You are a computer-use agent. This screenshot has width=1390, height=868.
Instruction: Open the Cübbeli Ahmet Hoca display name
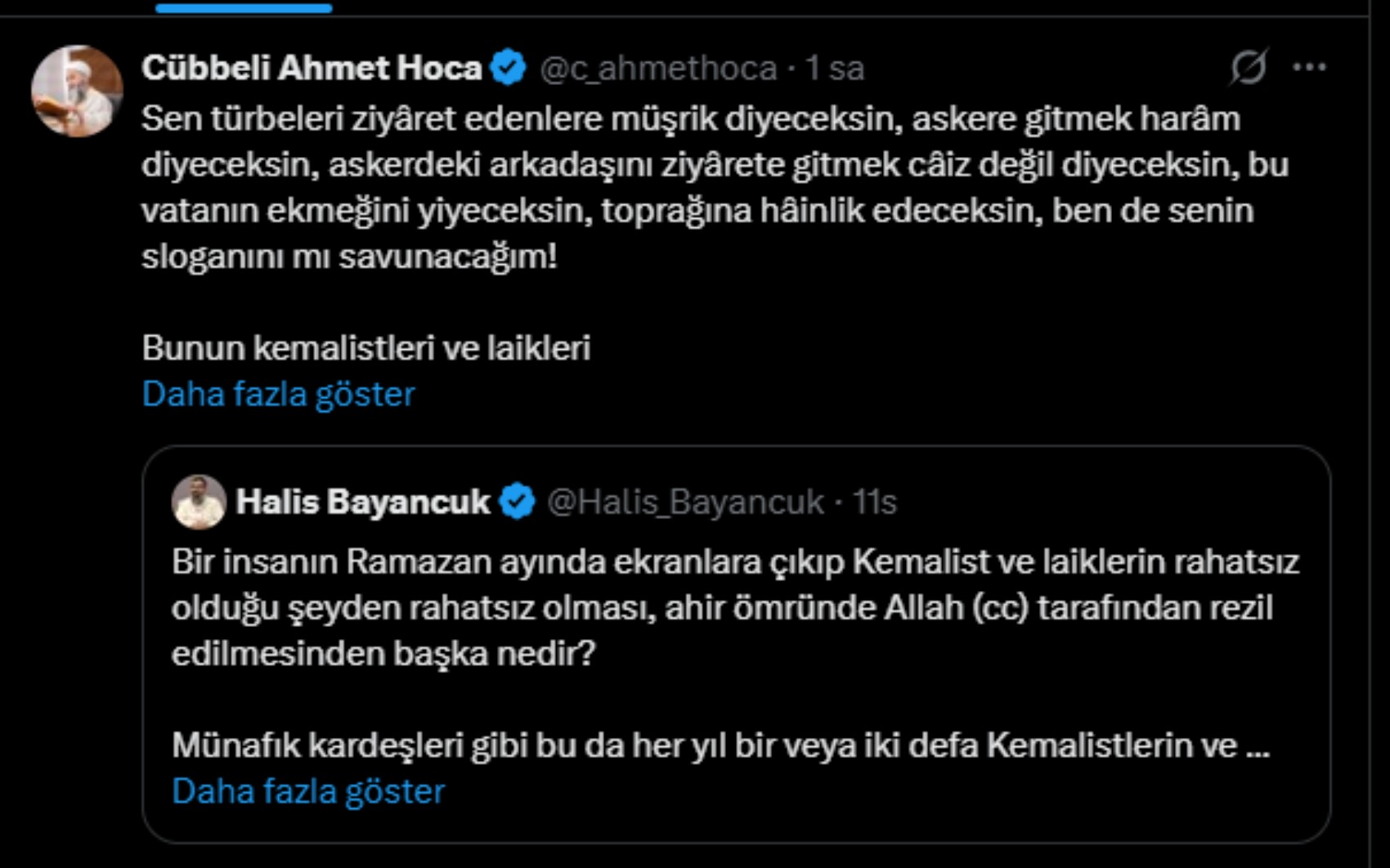pos(312,68)
